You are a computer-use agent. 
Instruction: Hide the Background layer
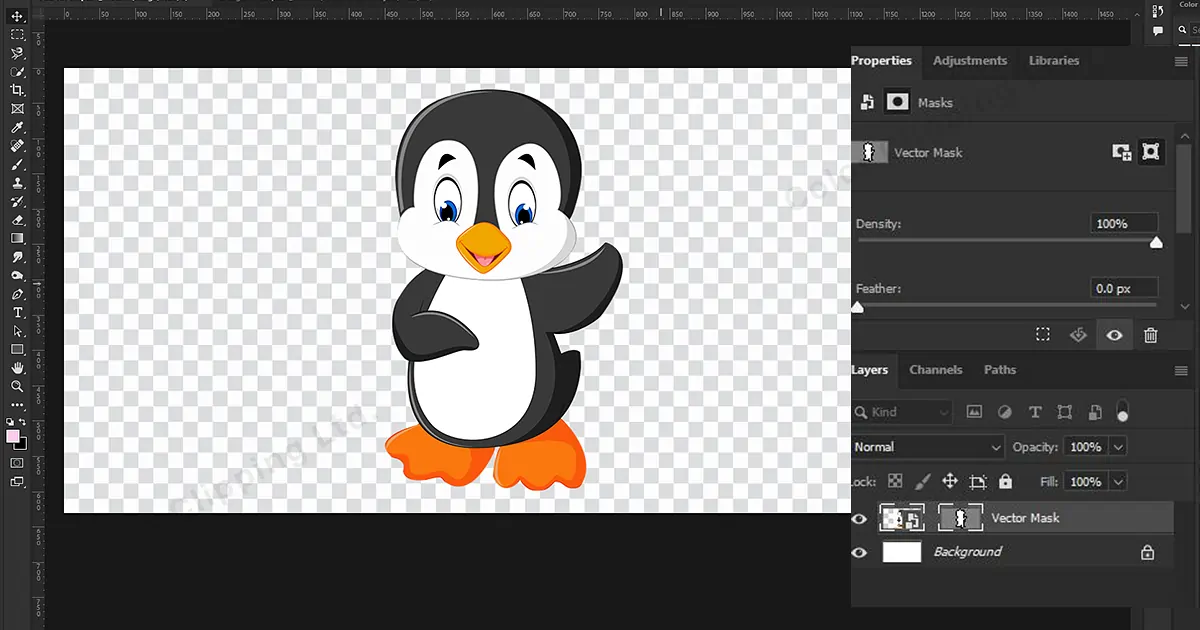pos(860,552)
